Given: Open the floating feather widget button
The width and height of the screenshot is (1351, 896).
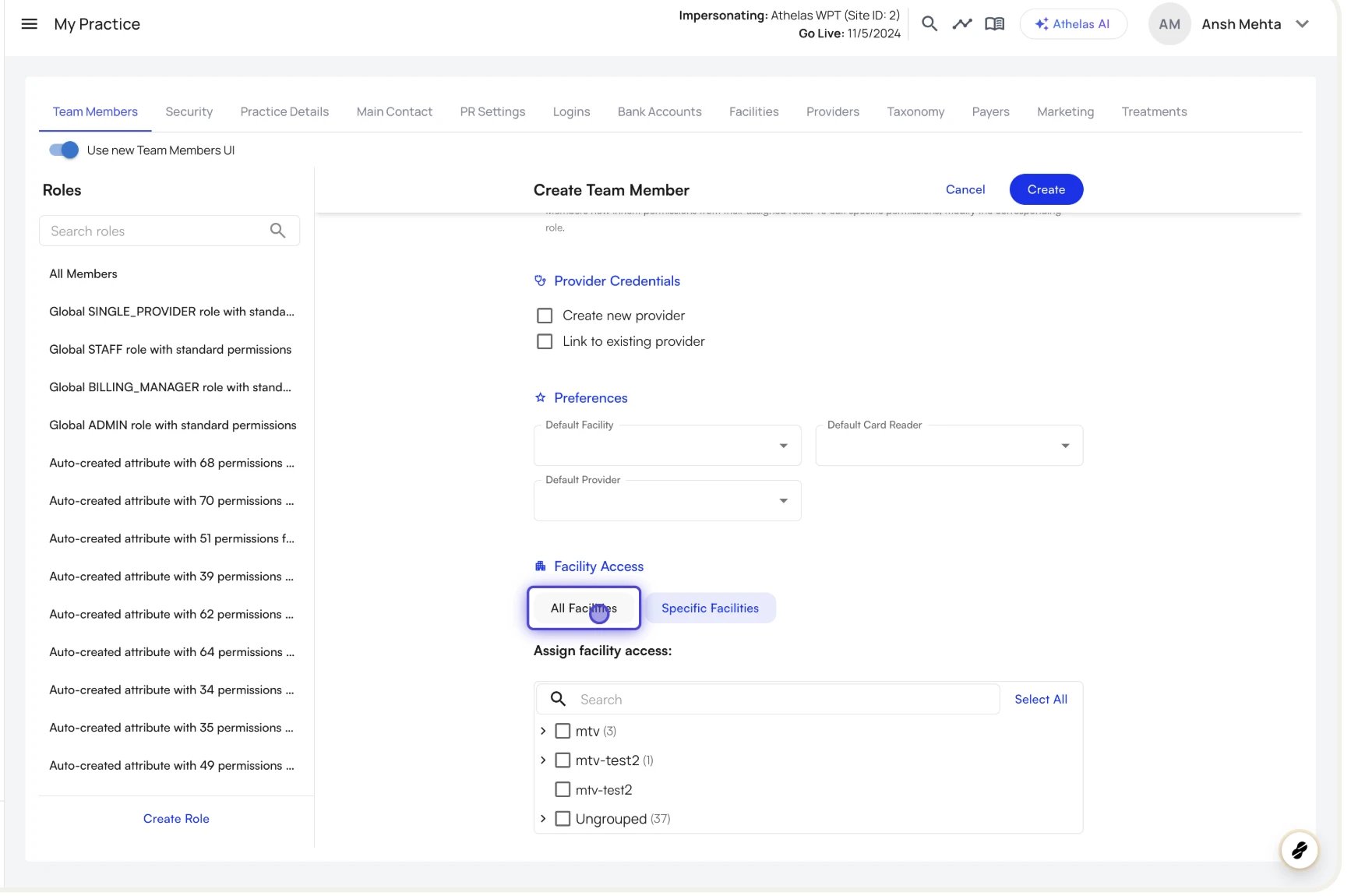Looking at the screenshot, I should point(1299,850).
